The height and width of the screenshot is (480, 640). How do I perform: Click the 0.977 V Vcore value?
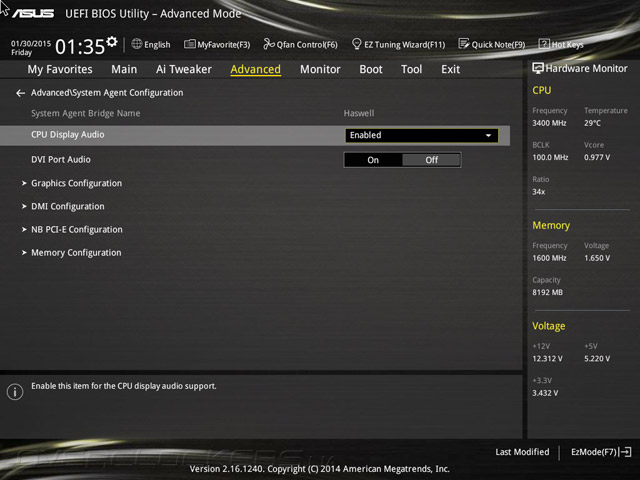coord(597,157)
